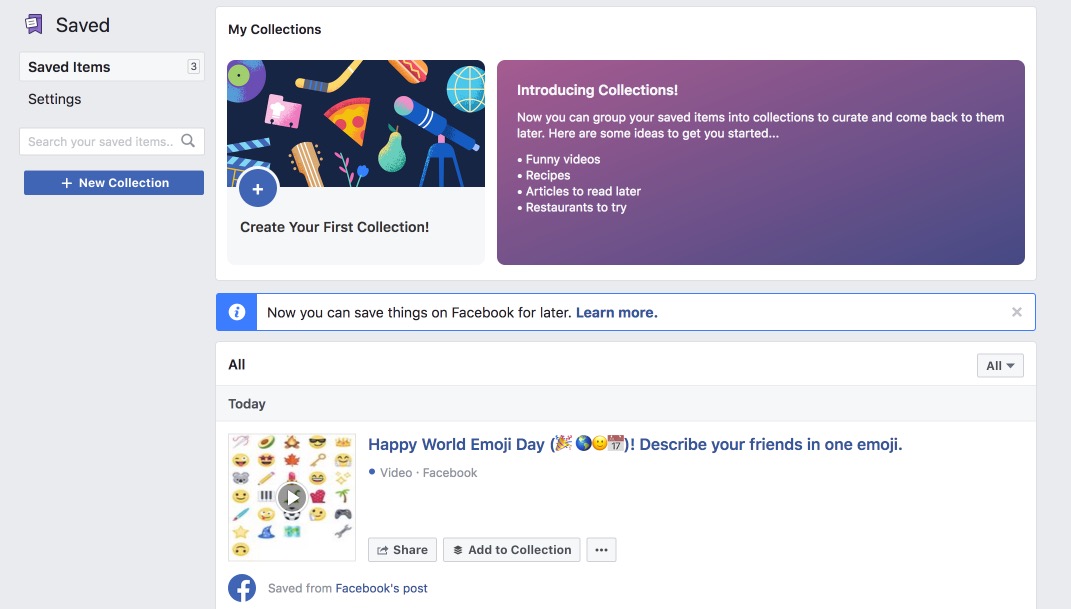
Task: Click the Today section label
Action: 247,403
